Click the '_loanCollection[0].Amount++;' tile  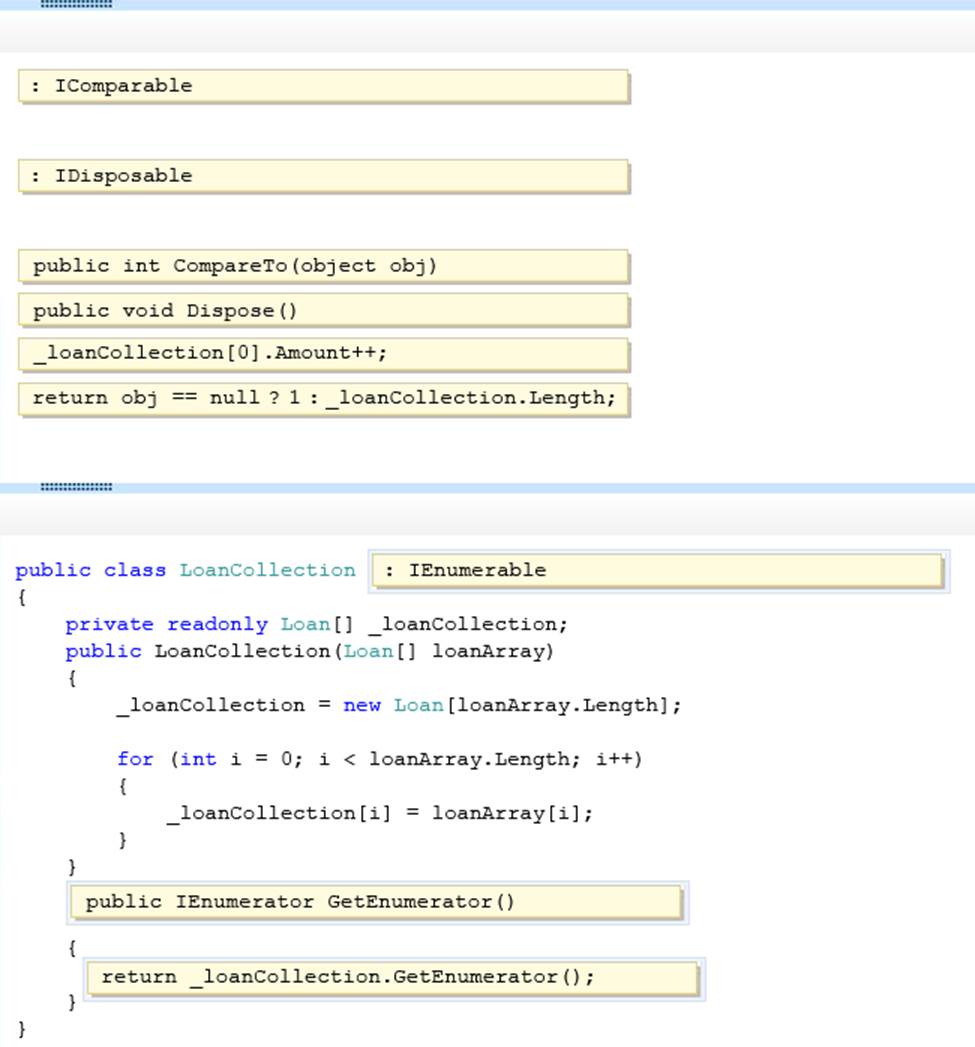tap(323, 354)
